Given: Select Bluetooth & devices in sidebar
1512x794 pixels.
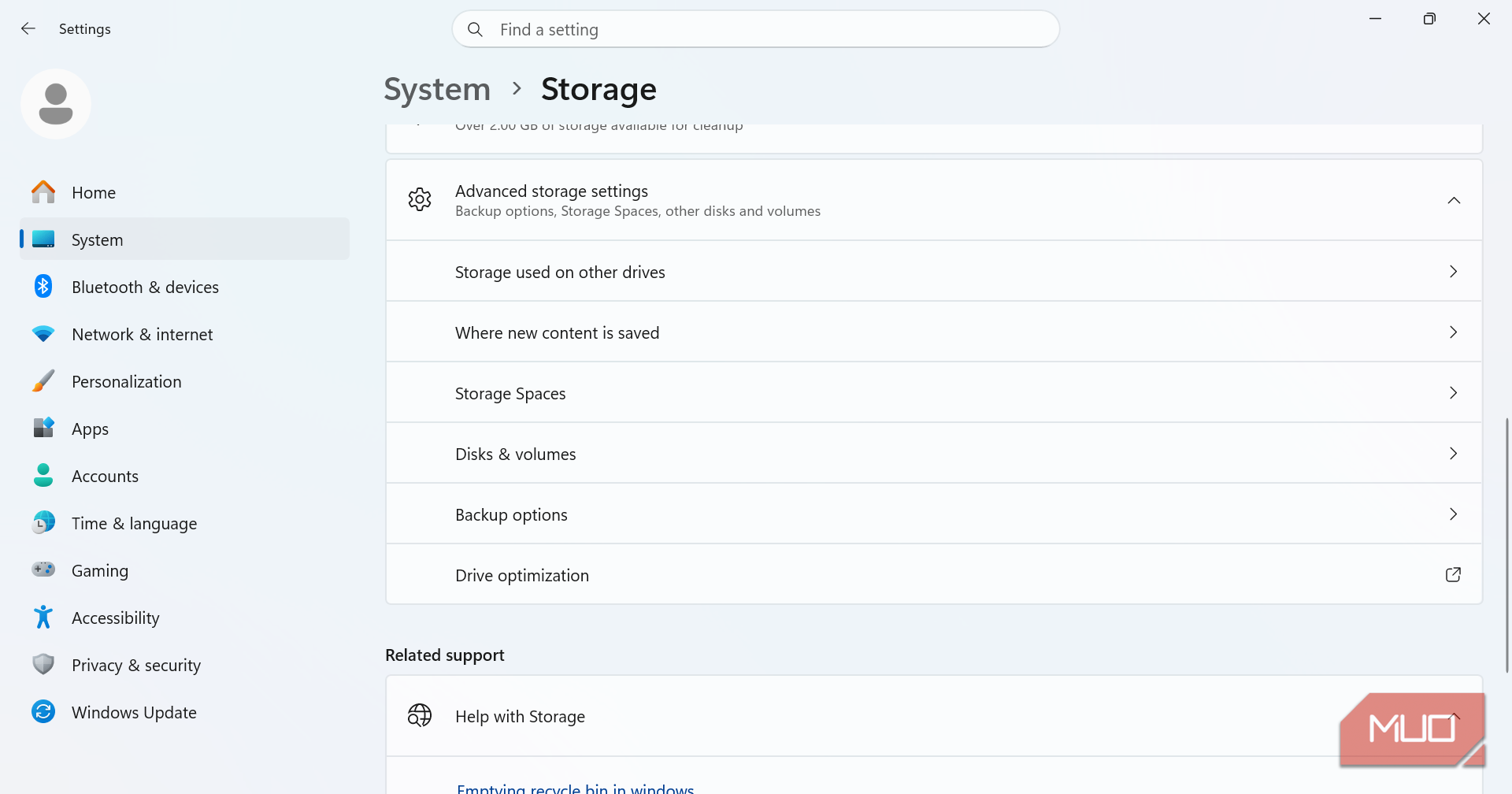Looking at the screenshot, I should 184,287.
